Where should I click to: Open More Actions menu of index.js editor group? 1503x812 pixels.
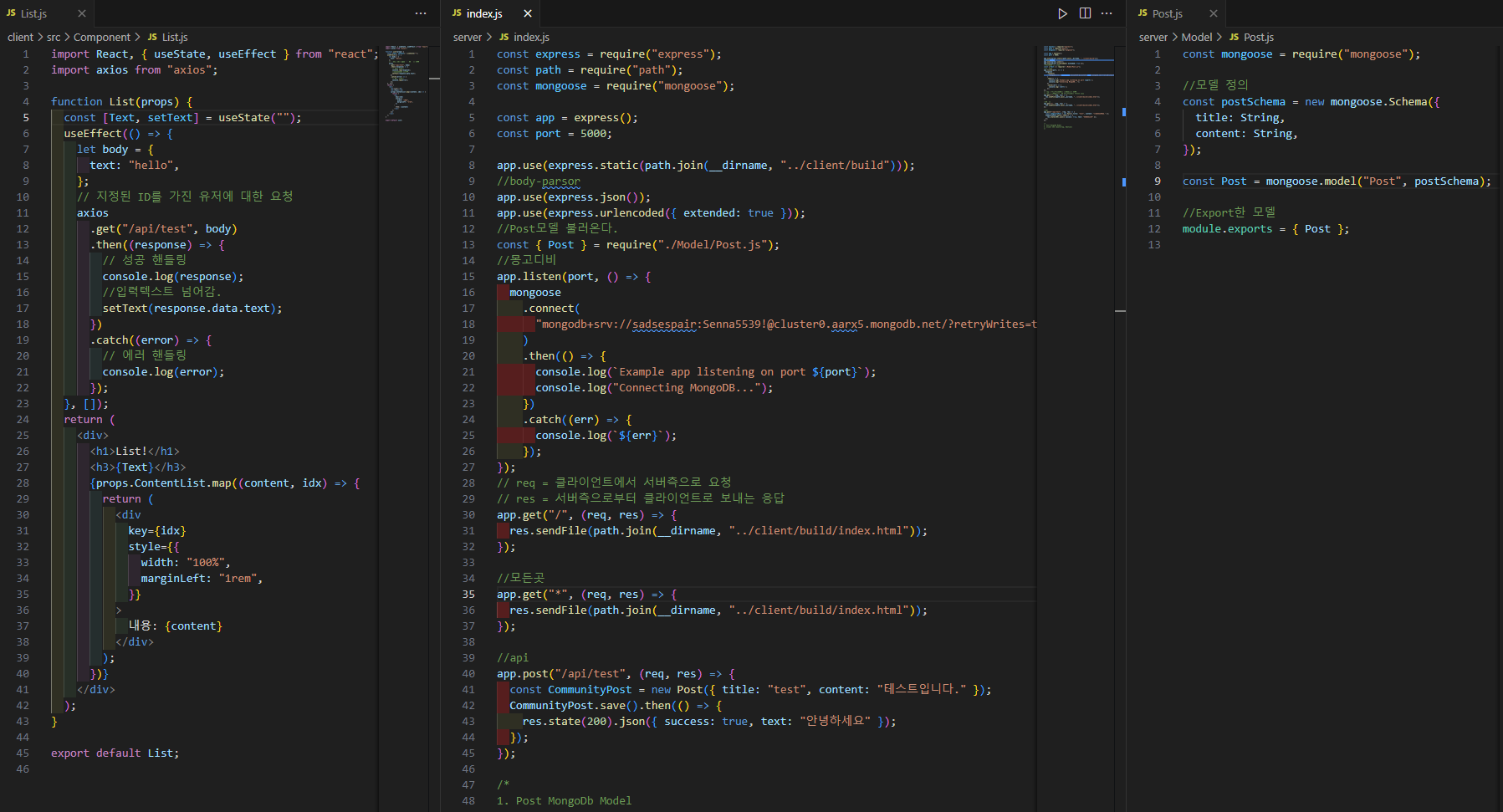1107,13
